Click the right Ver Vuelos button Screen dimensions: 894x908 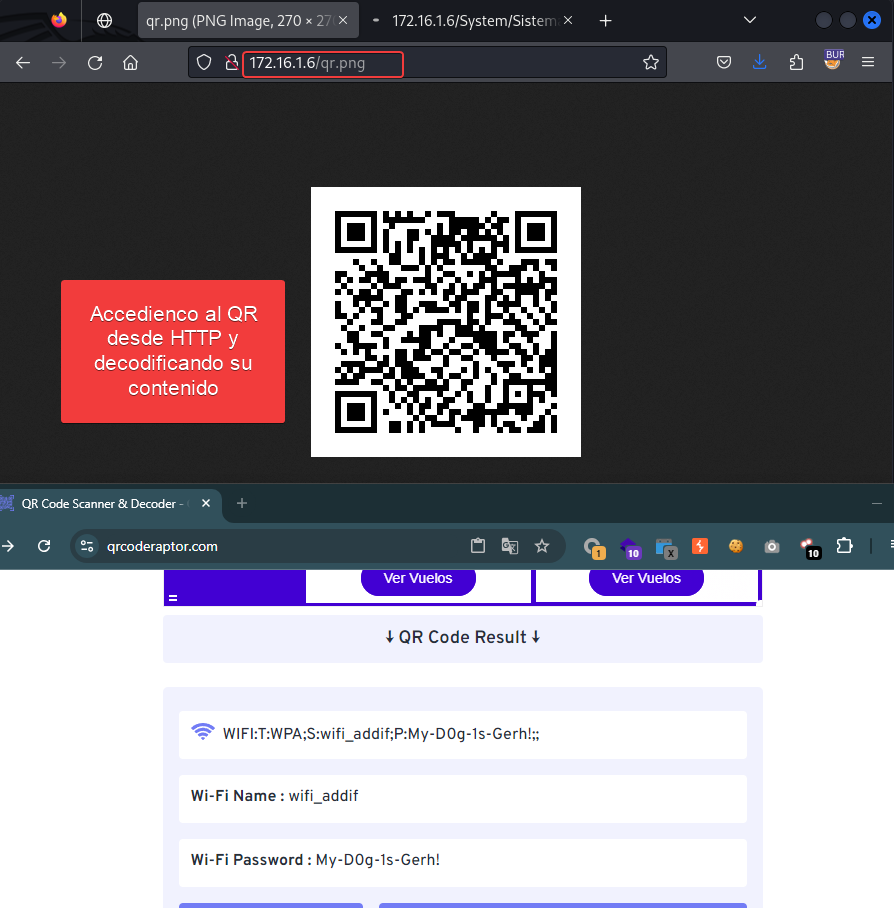pyautogui.click(x=646, y=578)
